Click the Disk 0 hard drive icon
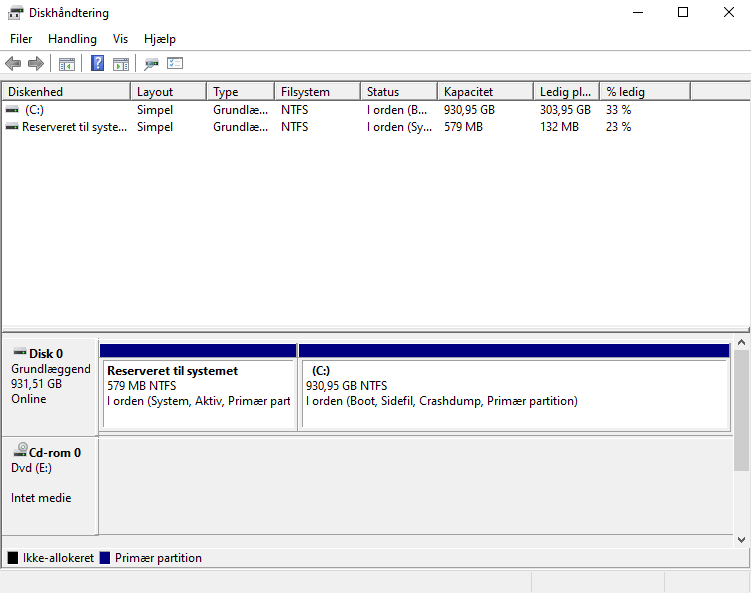 (x=20, y=352)
